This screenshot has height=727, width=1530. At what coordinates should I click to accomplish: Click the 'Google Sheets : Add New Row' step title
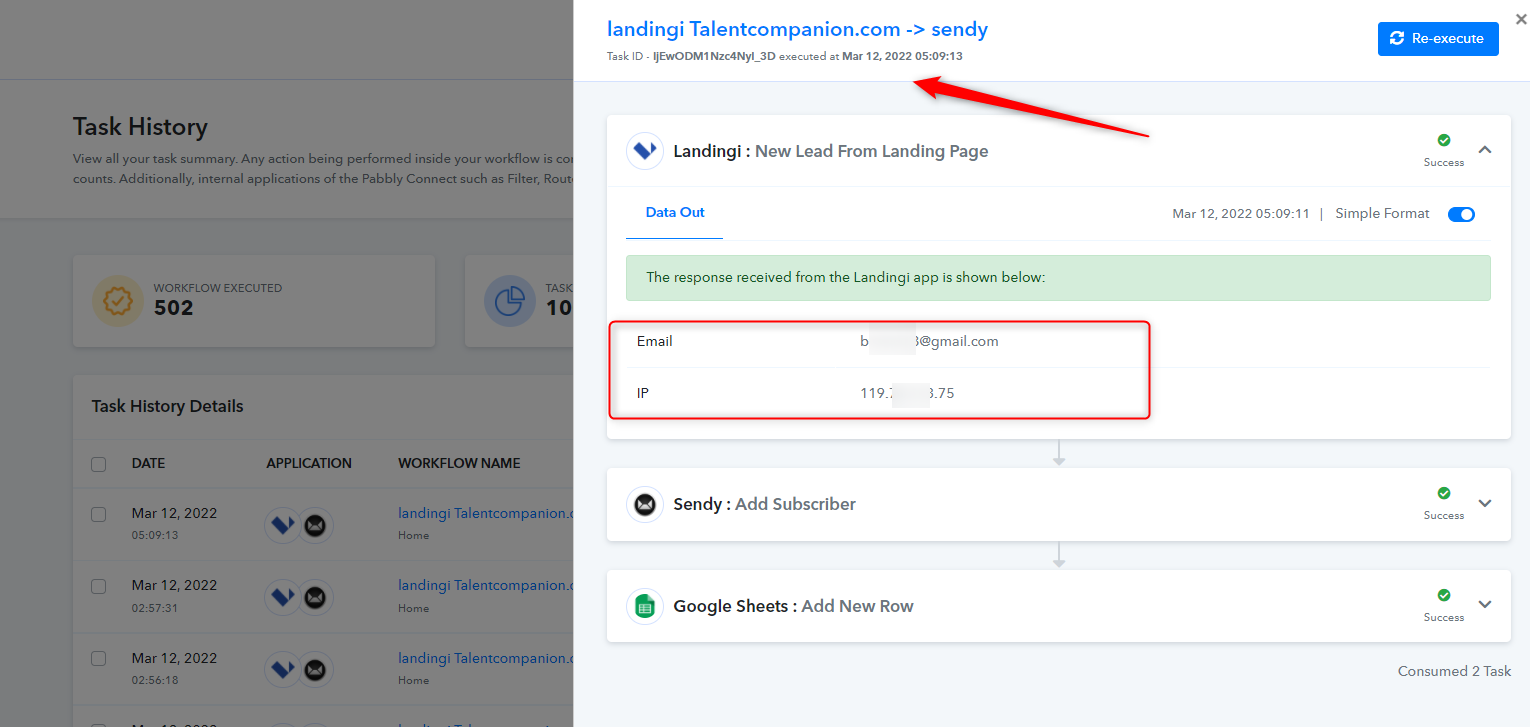point(794,606)
